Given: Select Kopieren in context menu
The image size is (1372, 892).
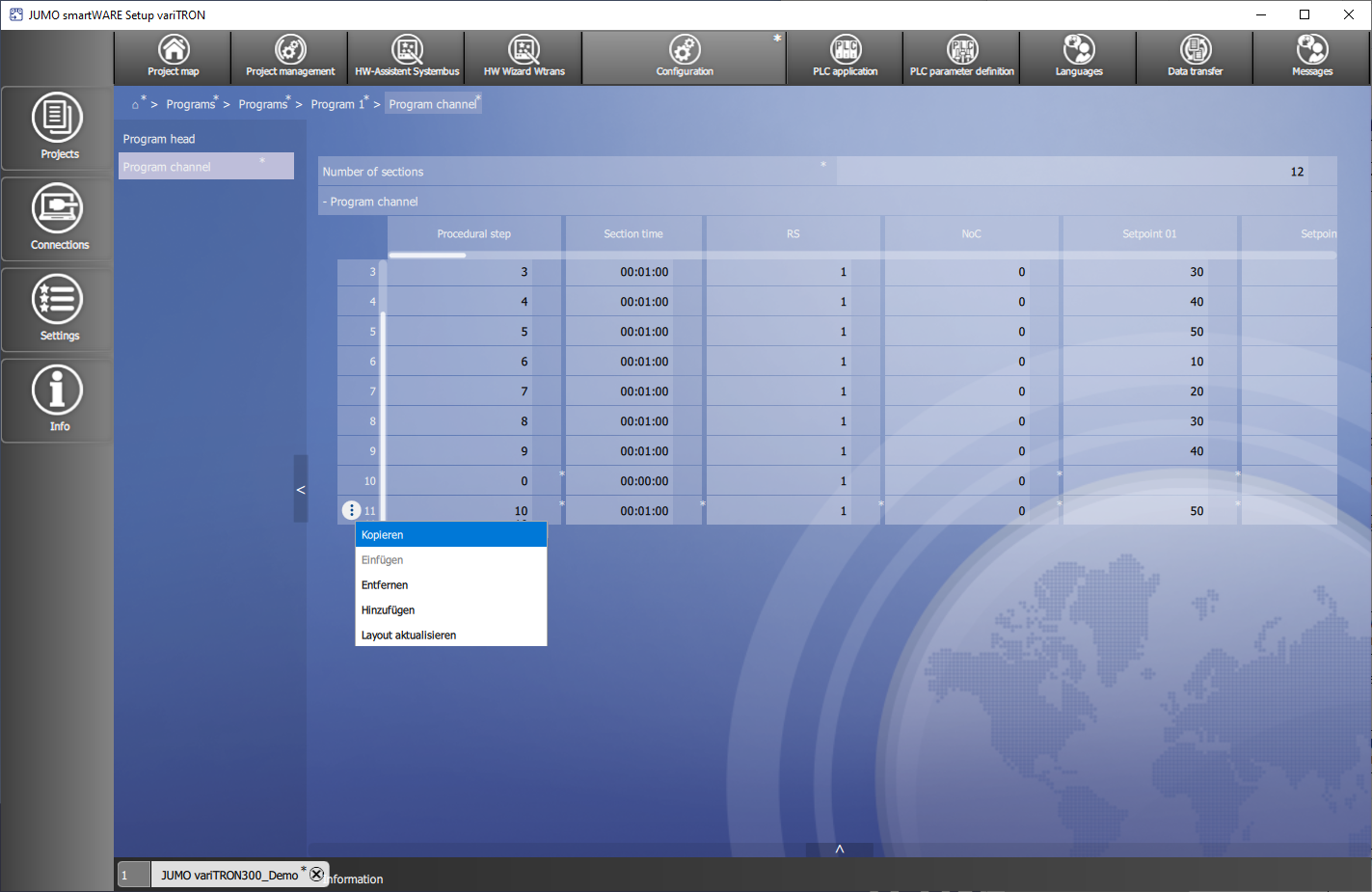Looking at the screenshot, I should 450,535.
